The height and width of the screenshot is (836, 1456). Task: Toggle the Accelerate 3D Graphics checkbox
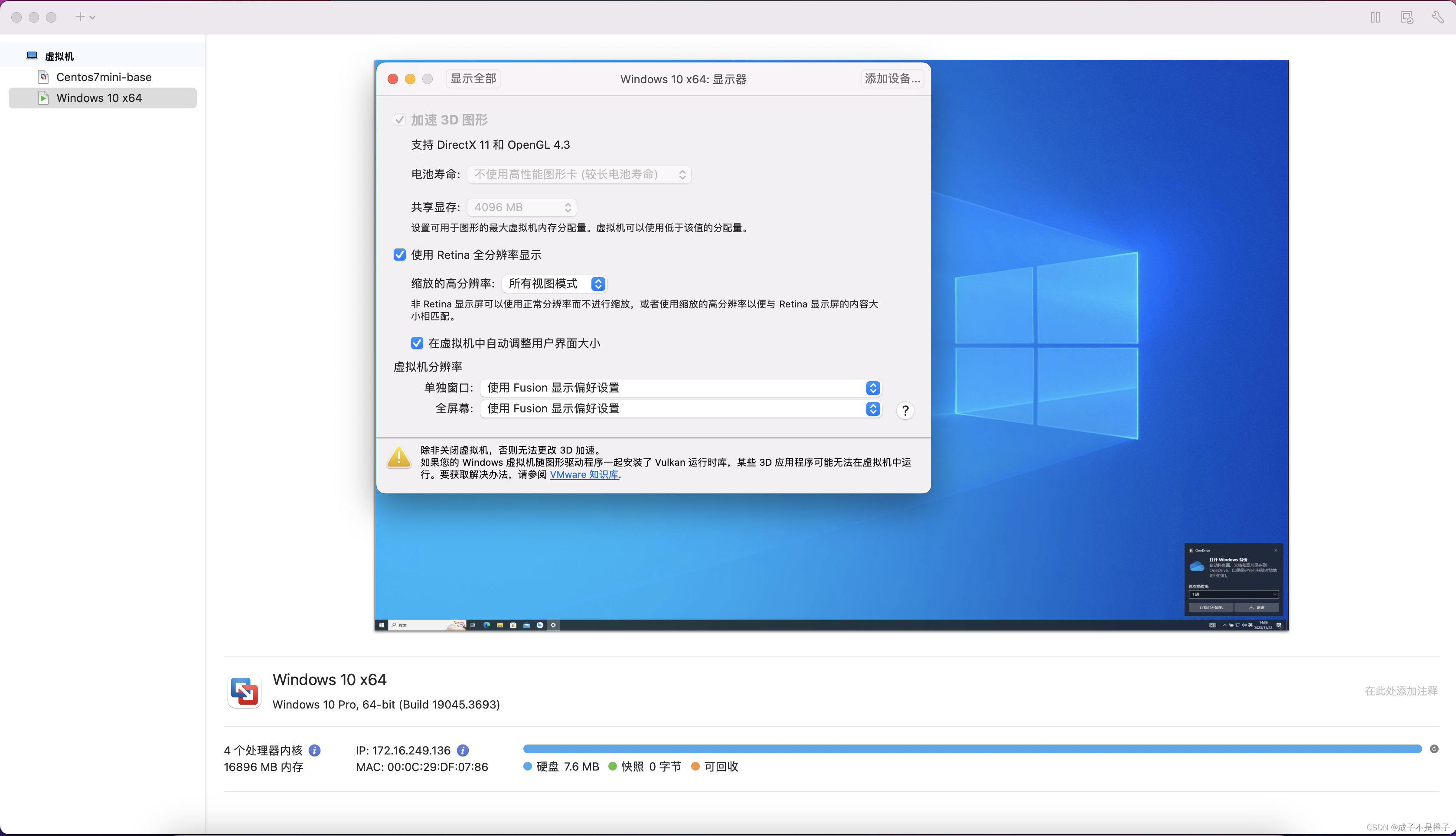(400, 119)
